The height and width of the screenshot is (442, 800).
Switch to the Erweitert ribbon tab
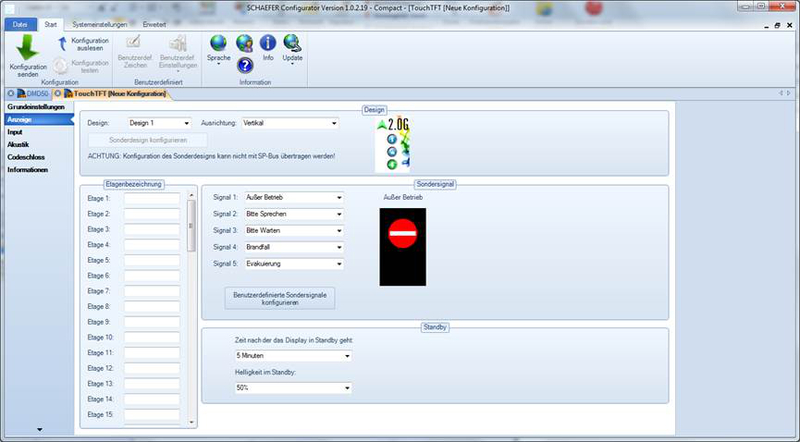coord(154,24)
